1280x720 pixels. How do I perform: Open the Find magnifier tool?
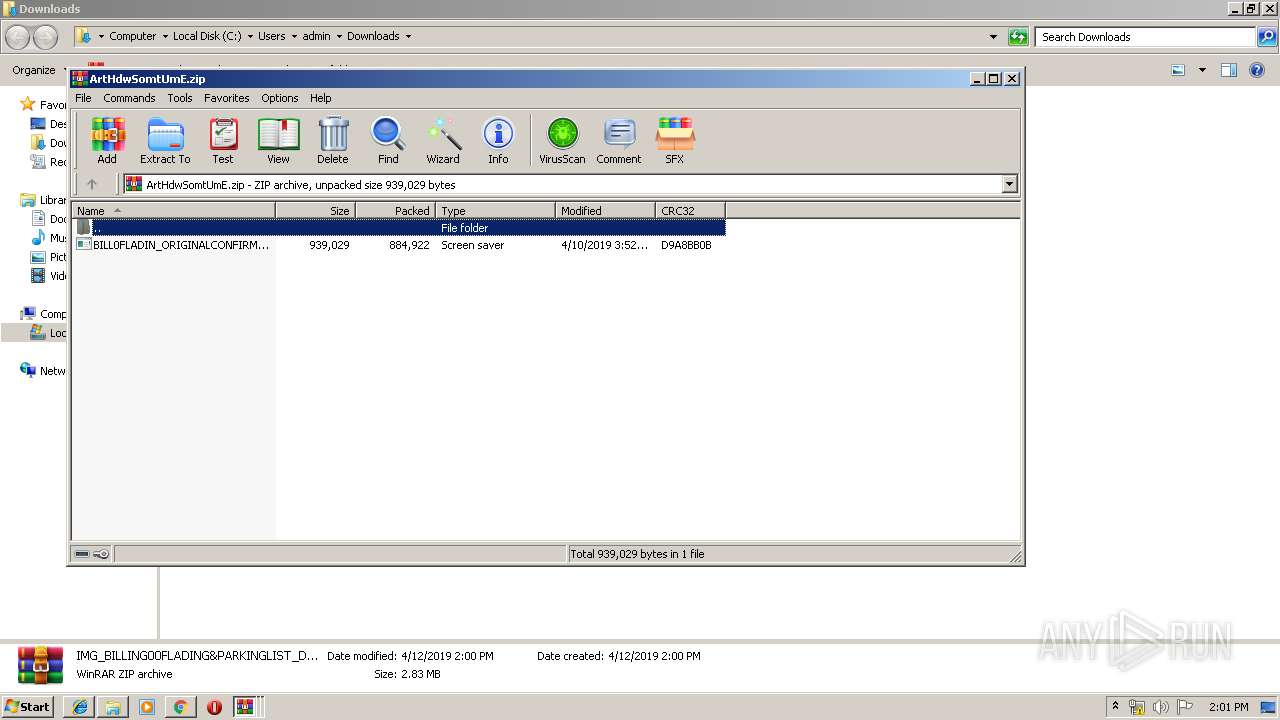[388, 140]
